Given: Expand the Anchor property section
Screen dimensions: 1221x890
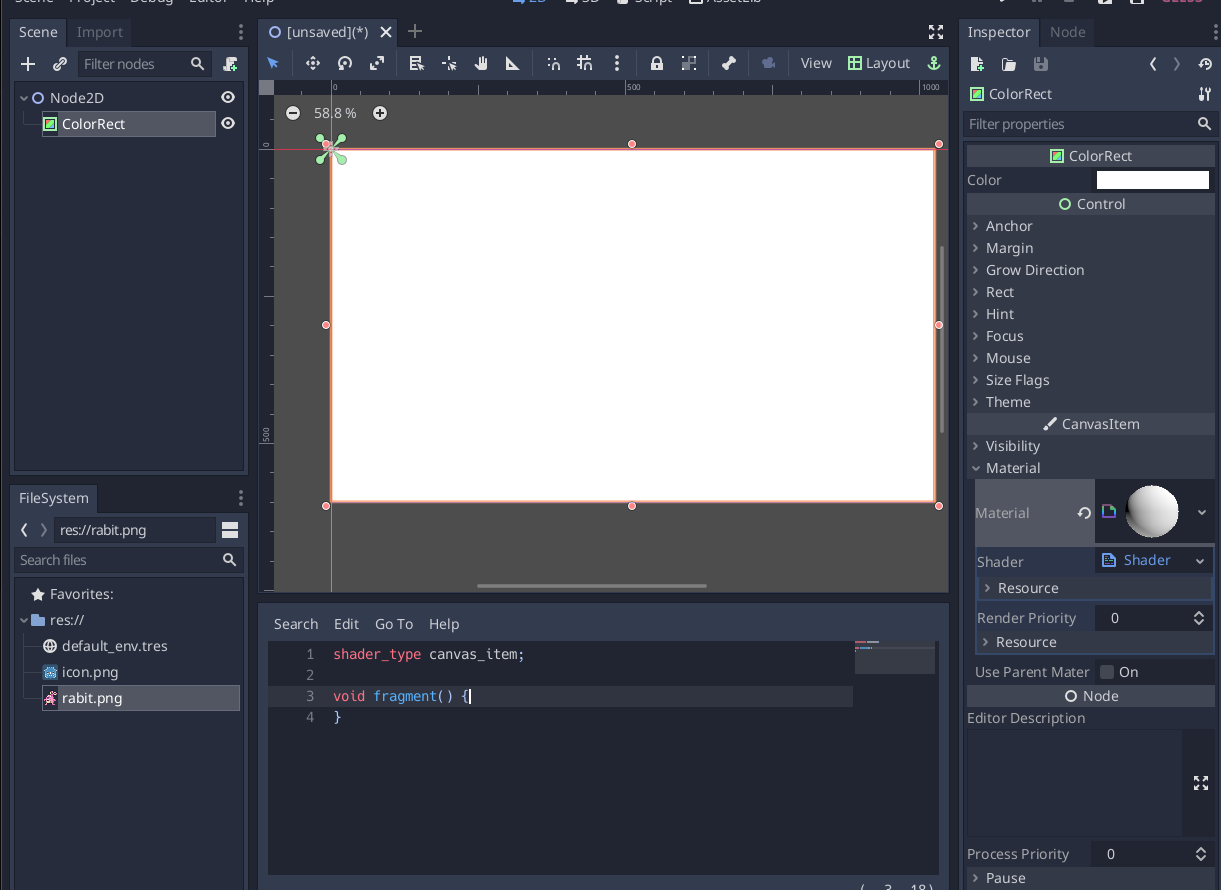Looking at the screenshot, I should tap(1009, 226).
